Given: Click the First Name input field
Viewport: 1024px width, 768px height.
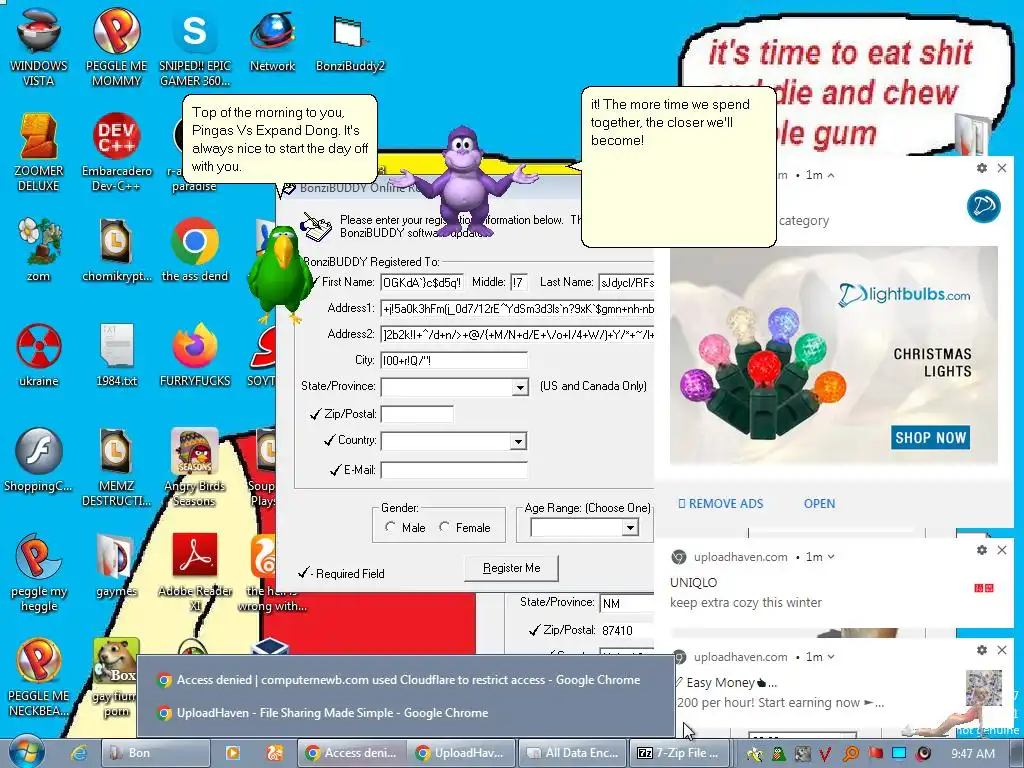Looking at the screenshot, I should click(422, 283).
